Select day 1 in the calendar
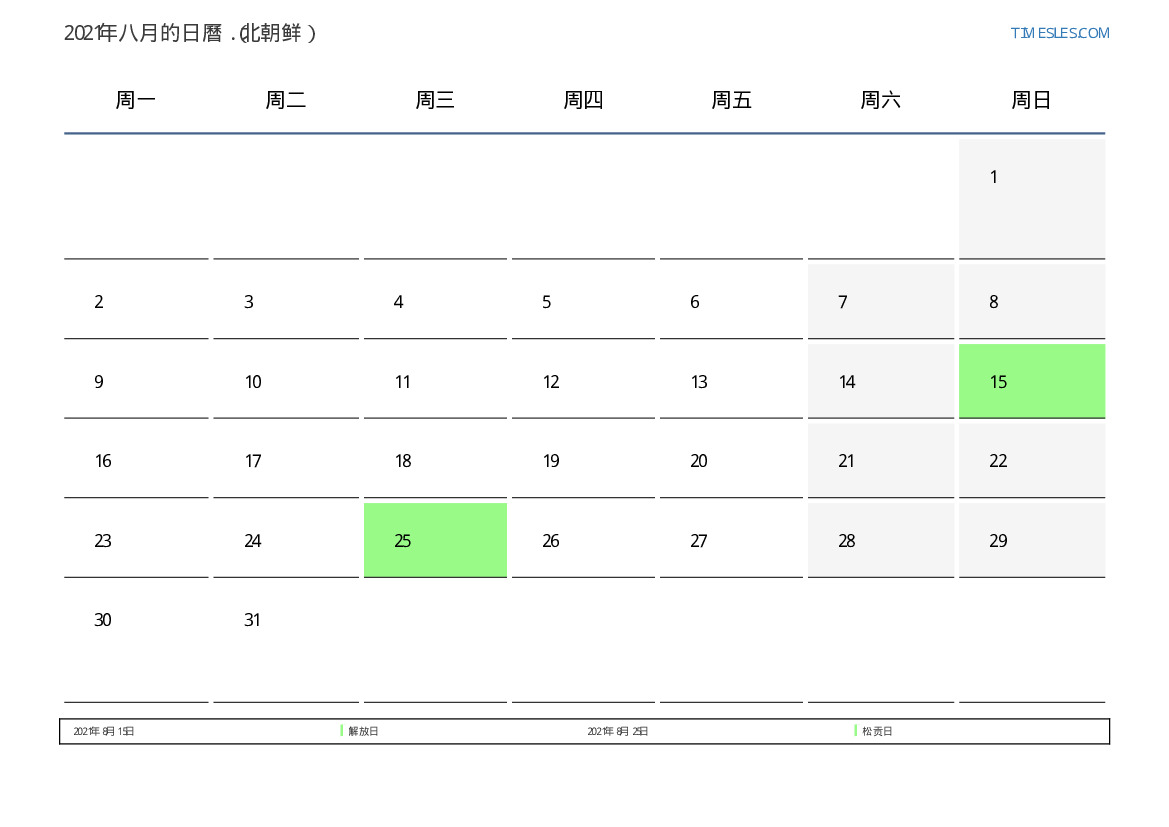Screen dimensions: 1169x827 click(x=1032, y=199)
